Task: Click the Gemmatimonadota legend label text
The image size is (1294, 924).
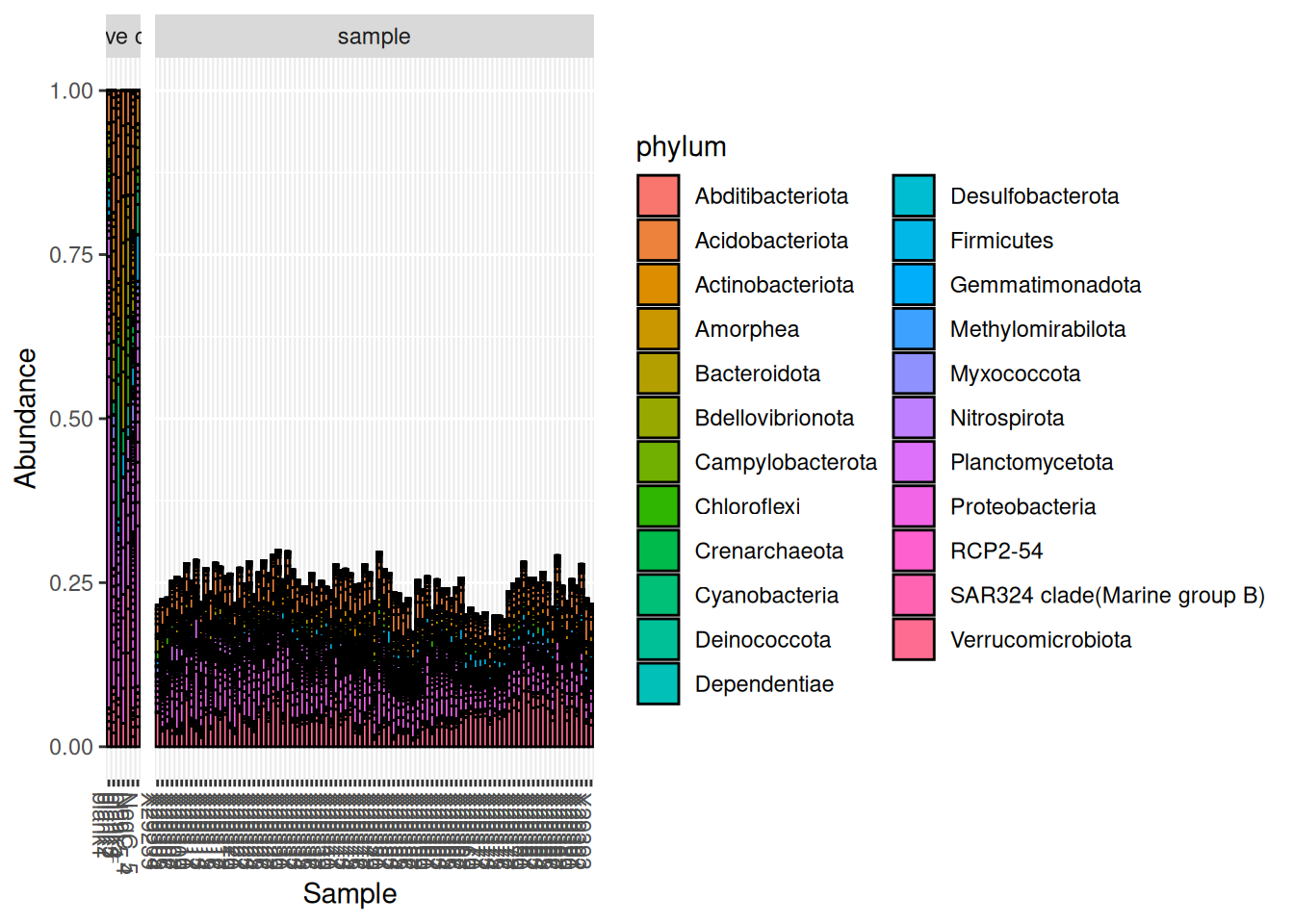Action: (1045, 285)
